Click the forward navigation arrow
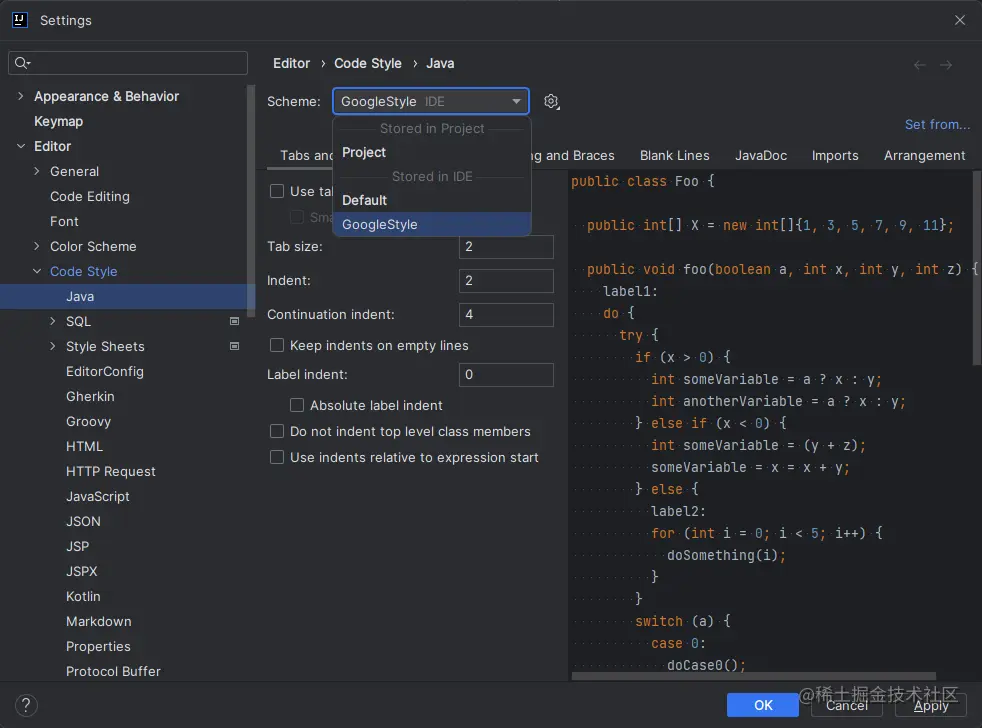982x728 pixels. click(946, 65)
